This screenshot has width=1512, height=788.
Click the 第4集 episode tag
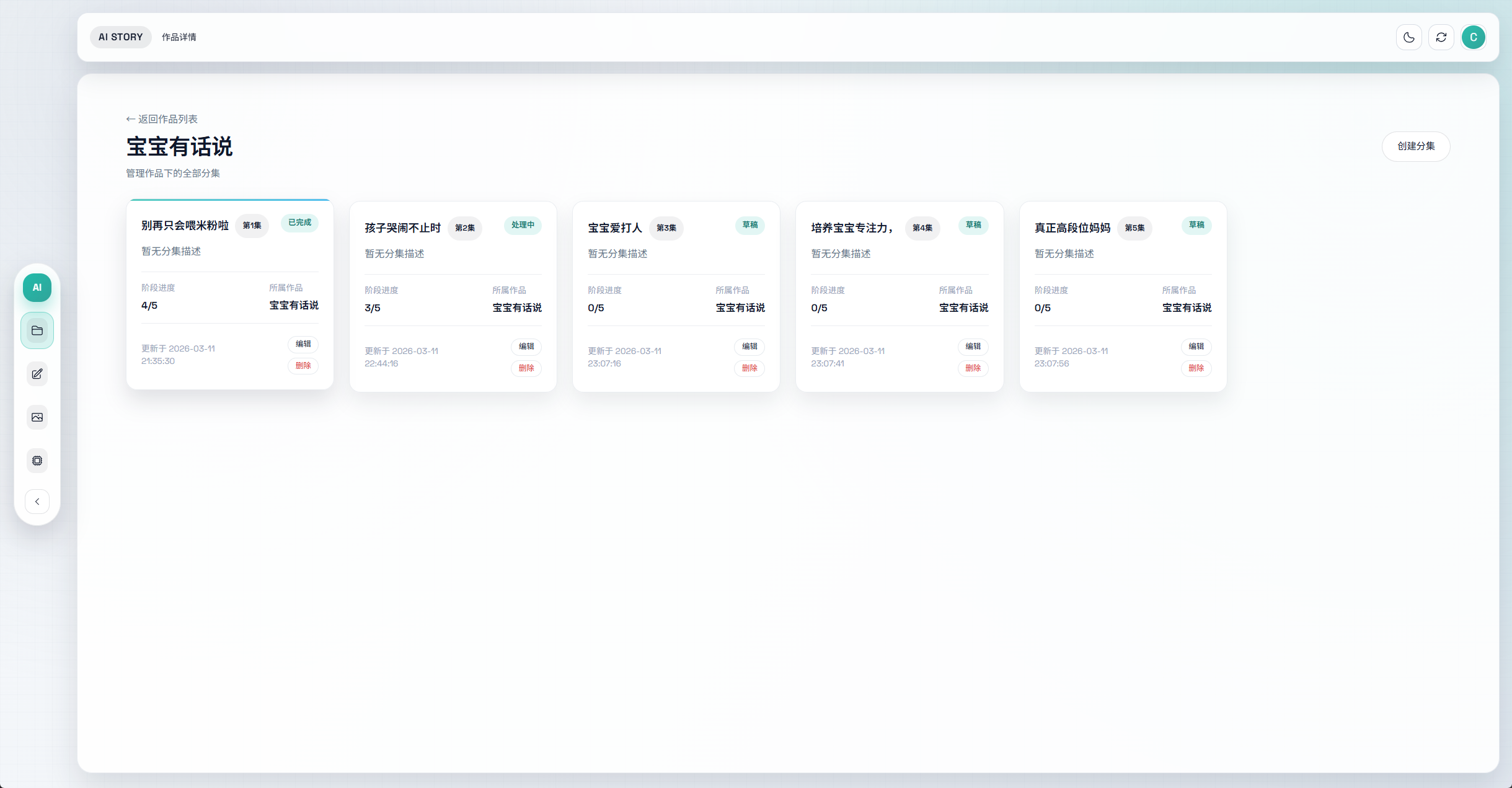922,228
